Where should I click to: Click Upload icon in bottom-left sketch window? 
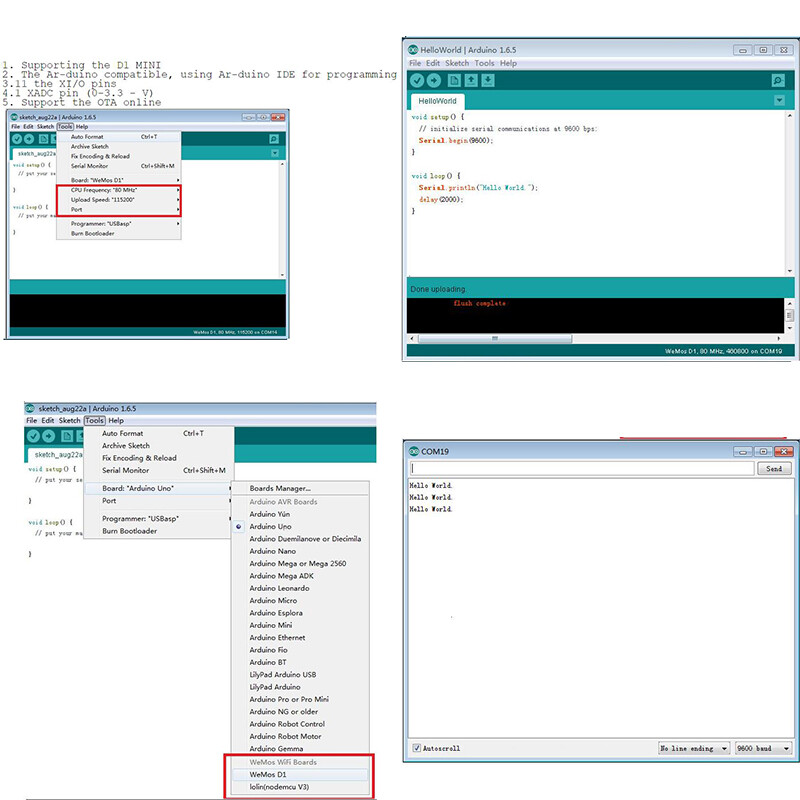pyautogui.click(x=49, y=436)
